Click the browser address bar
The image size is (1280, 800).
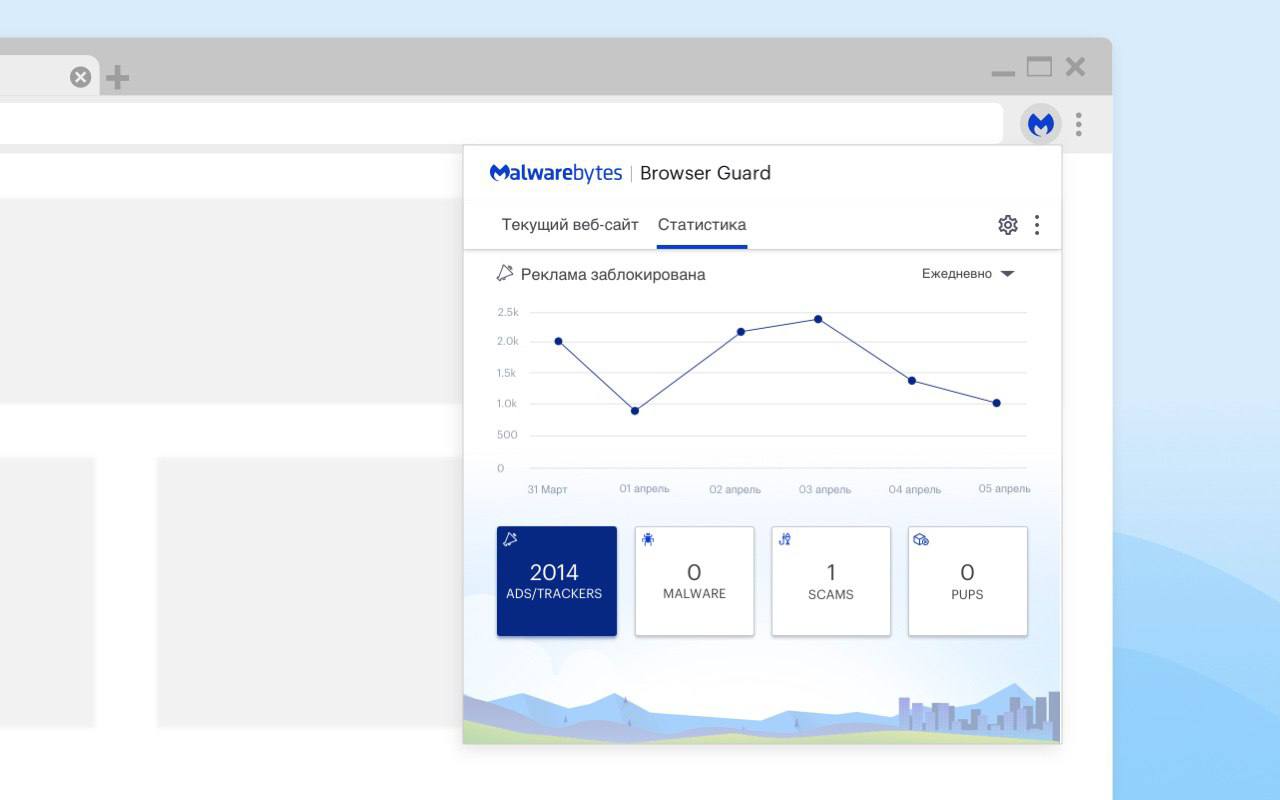coord(500,124)
